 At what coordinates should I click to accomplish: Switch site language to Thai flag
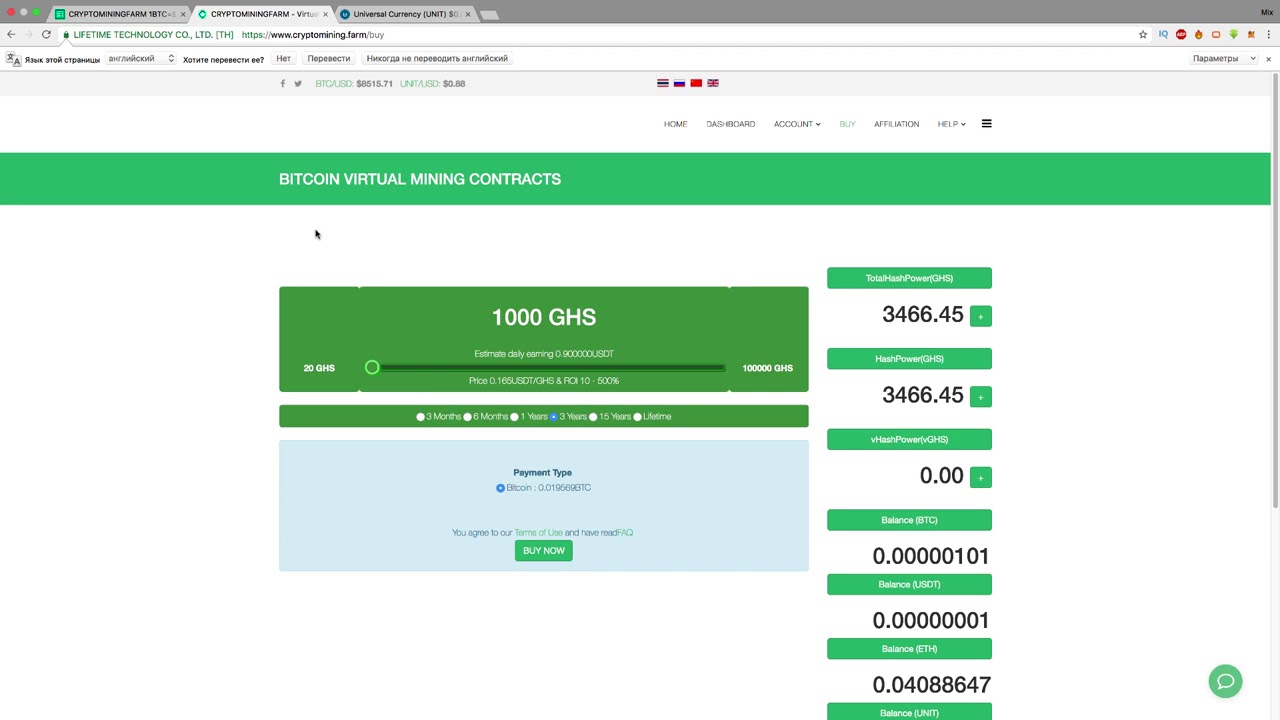(662, 83)
